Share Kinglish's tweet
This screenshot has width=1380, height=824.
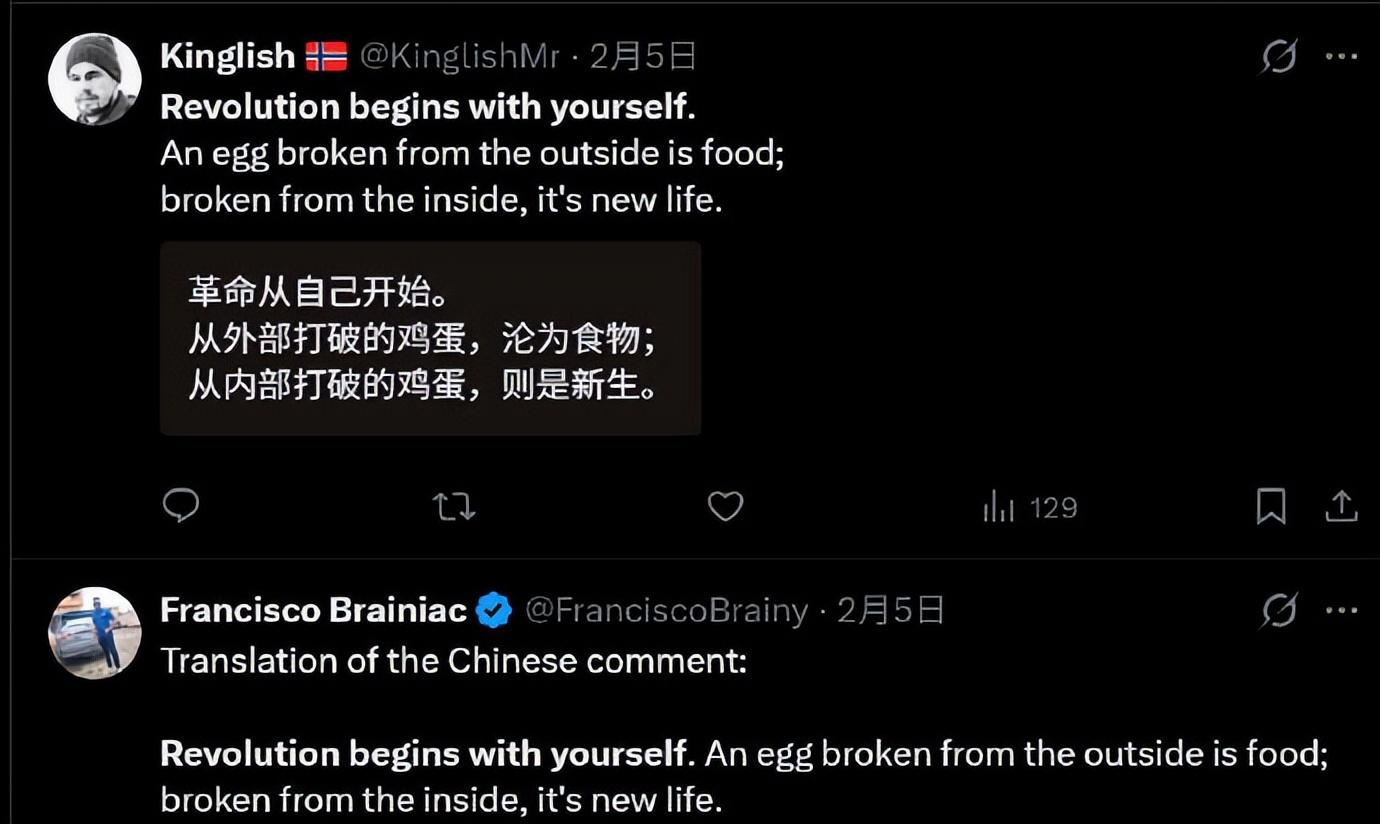[x=1341, y=507]
